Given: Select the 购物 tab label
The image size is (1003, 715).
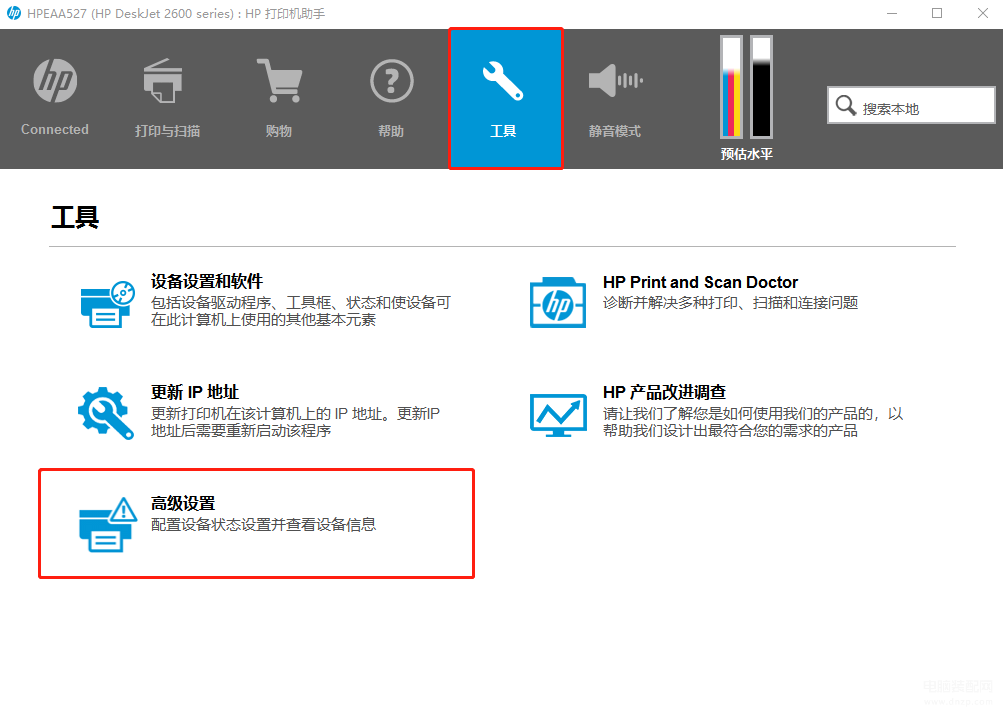Looking at the screenshot, I should click(x=279, y=131).
